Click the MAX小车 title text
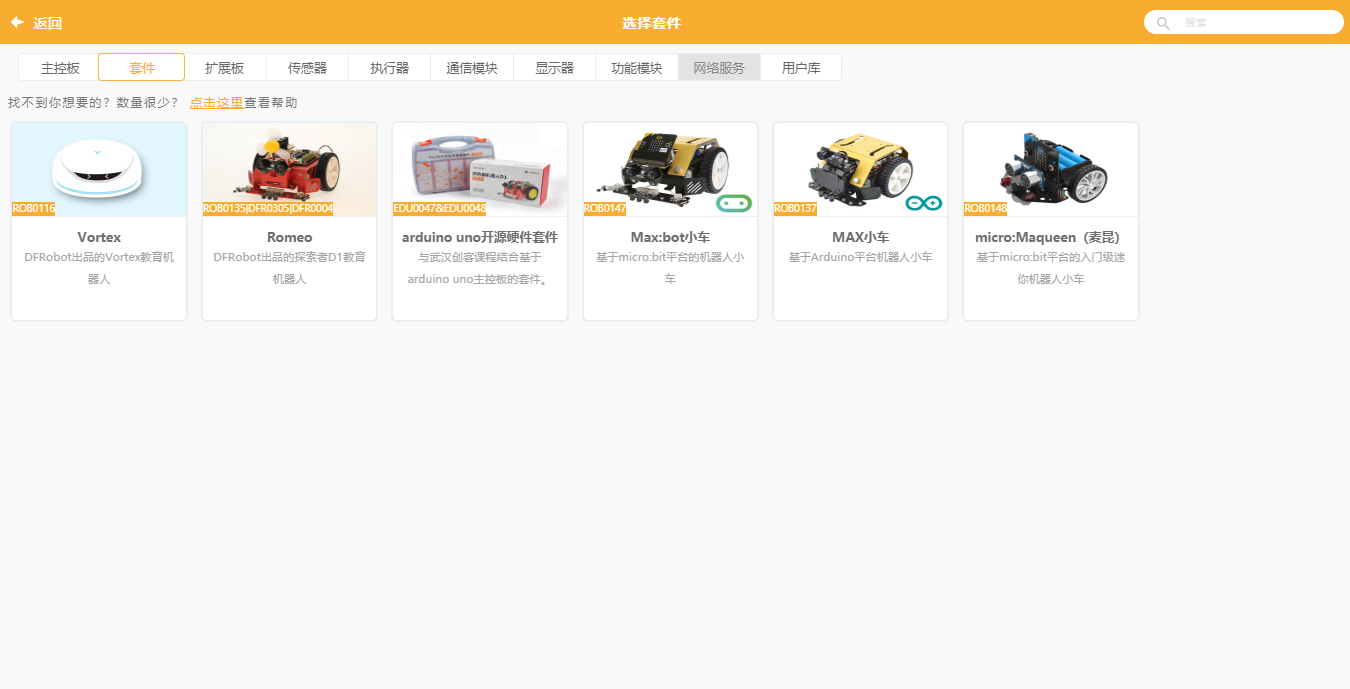The image size is (1350, 689). click(860, 237)
